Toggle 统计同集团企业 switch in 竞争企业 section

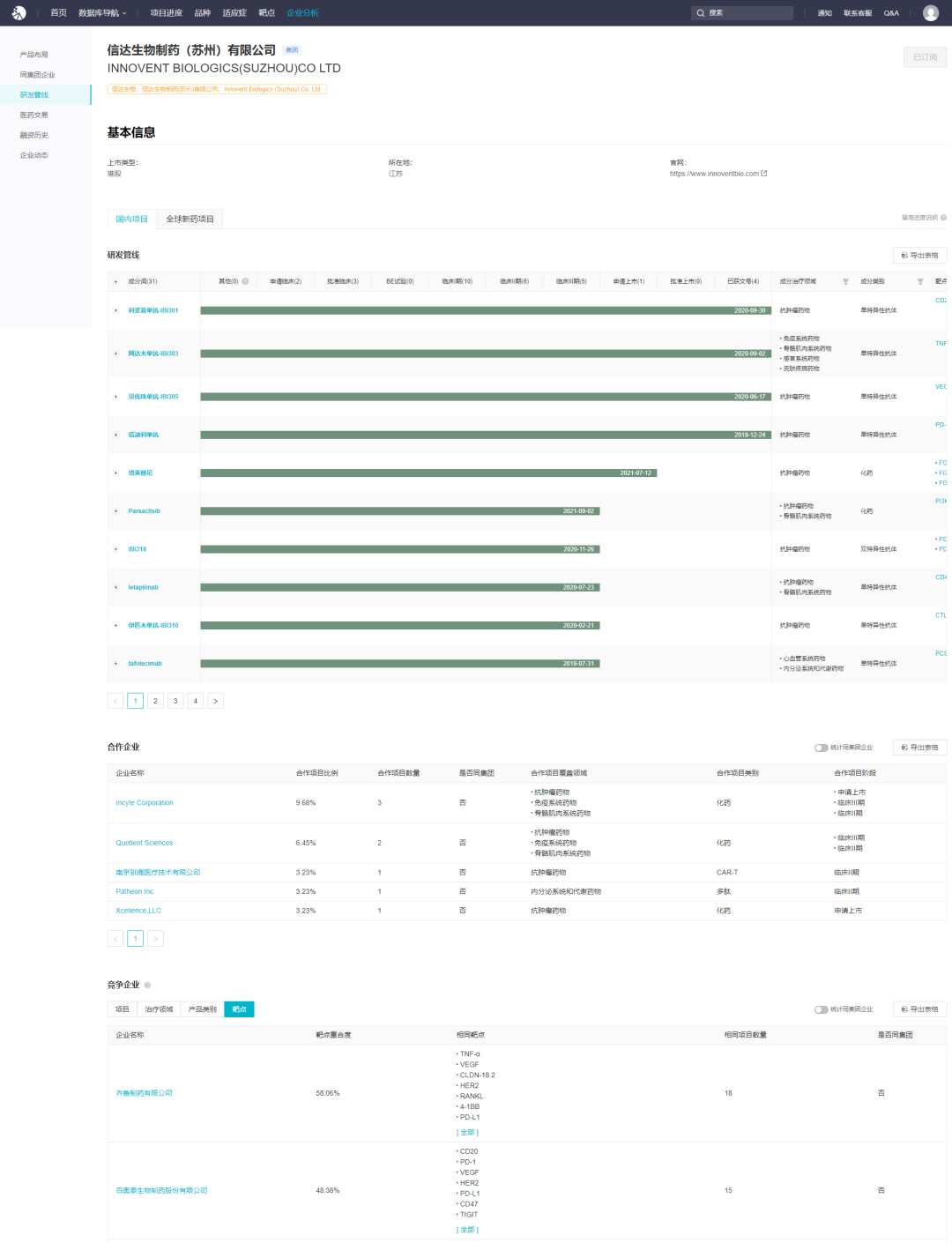tap(821, 1009)
